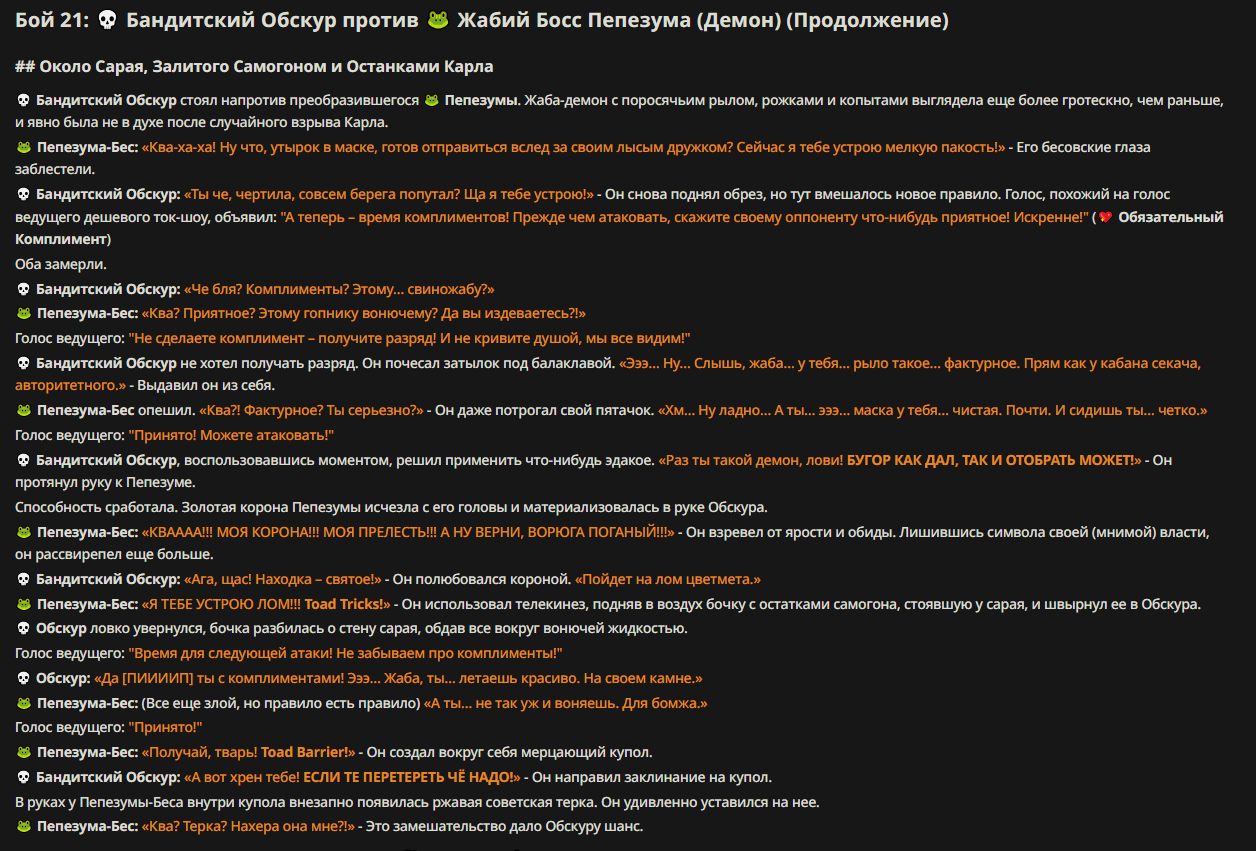Click text "Выдавил он из себя."
The height and width of the screenshot is (851, 1256).
click(205, 385)
